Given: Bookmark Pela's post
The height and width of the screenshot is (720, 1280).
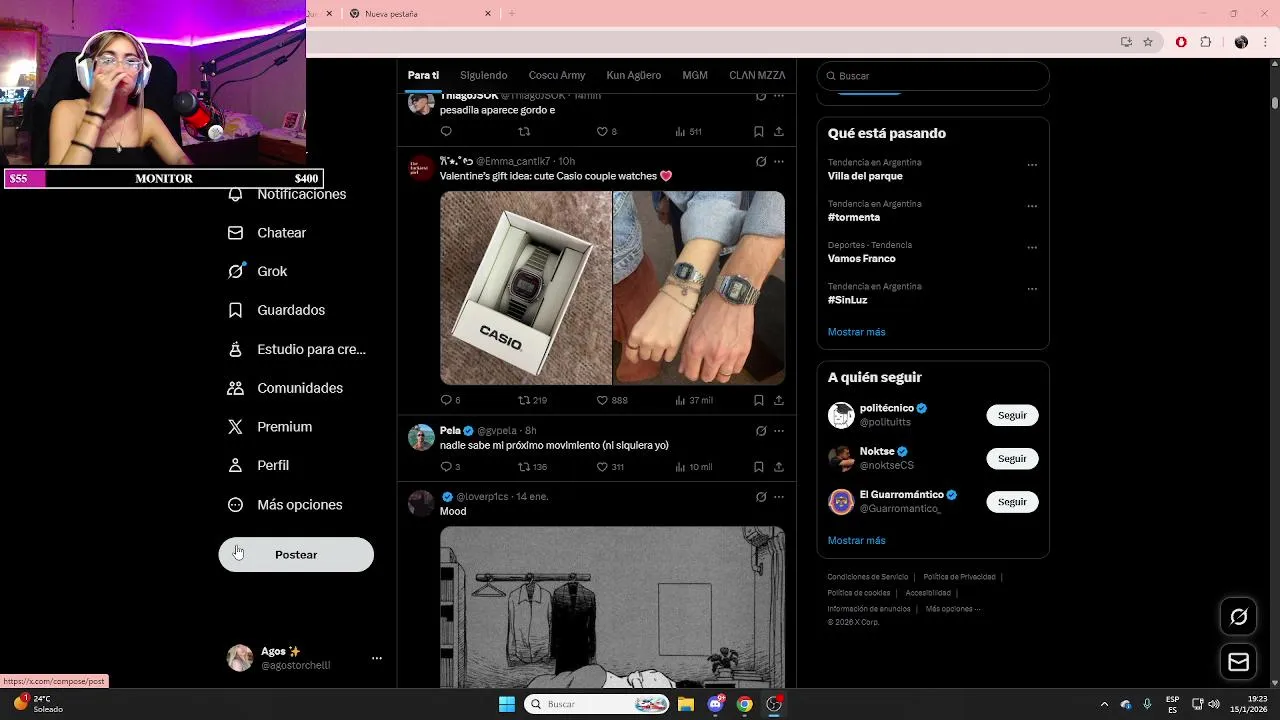Looking at the screenshot, I should pos(759,467).
